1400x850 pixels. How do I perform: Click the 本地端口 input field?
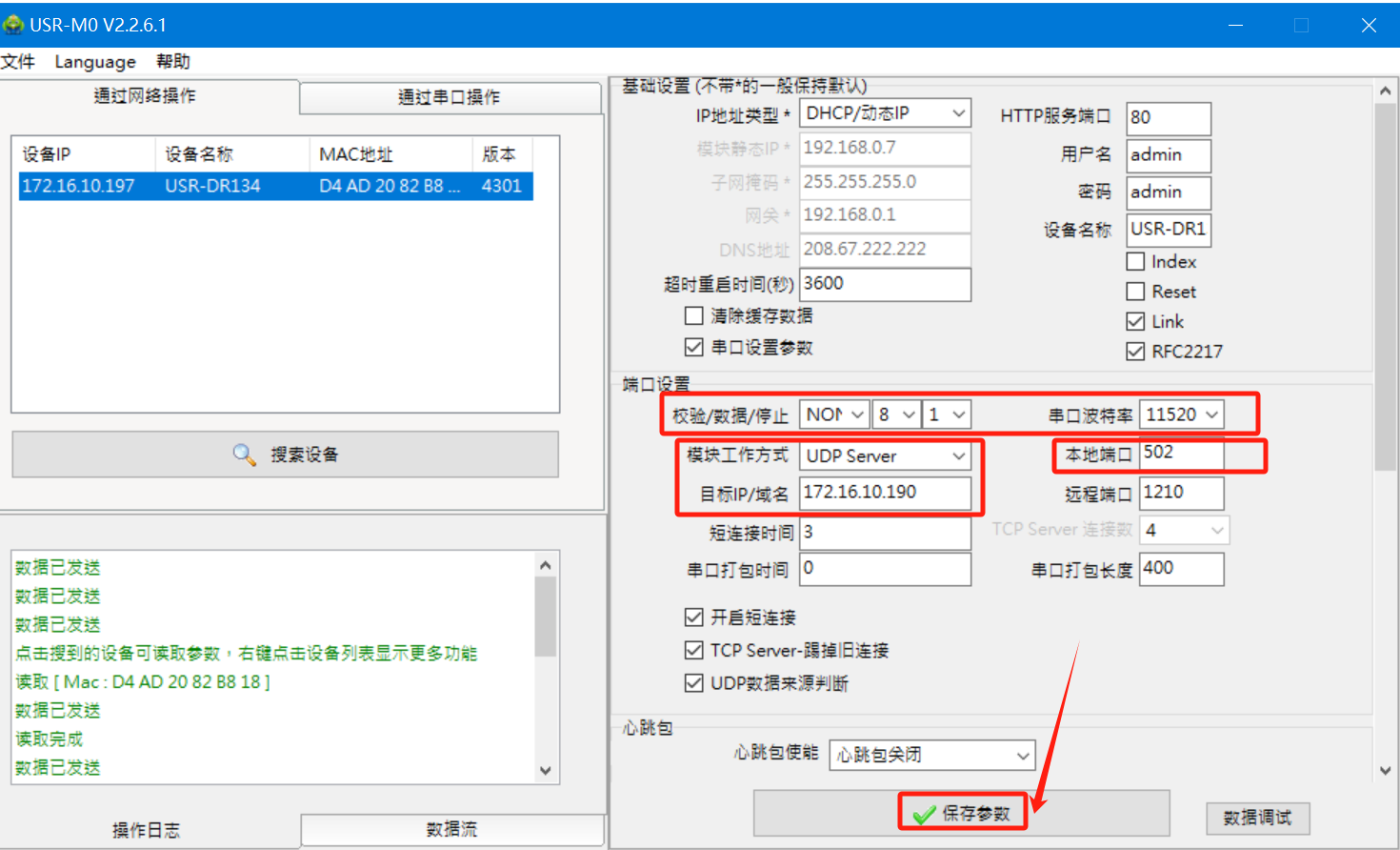[x=1182, y=454]
